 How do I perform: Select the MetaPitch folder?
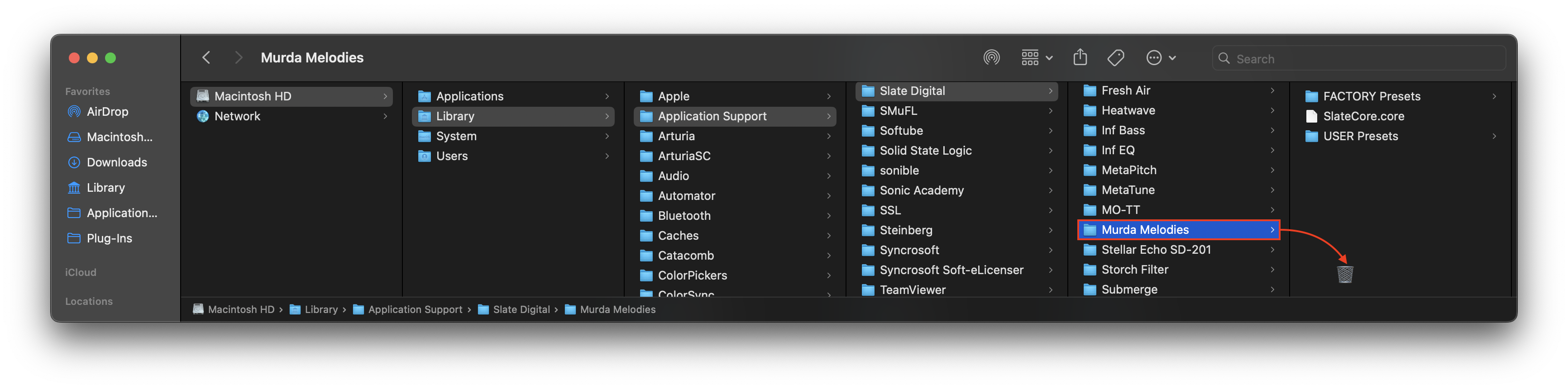pos(1178,170)
